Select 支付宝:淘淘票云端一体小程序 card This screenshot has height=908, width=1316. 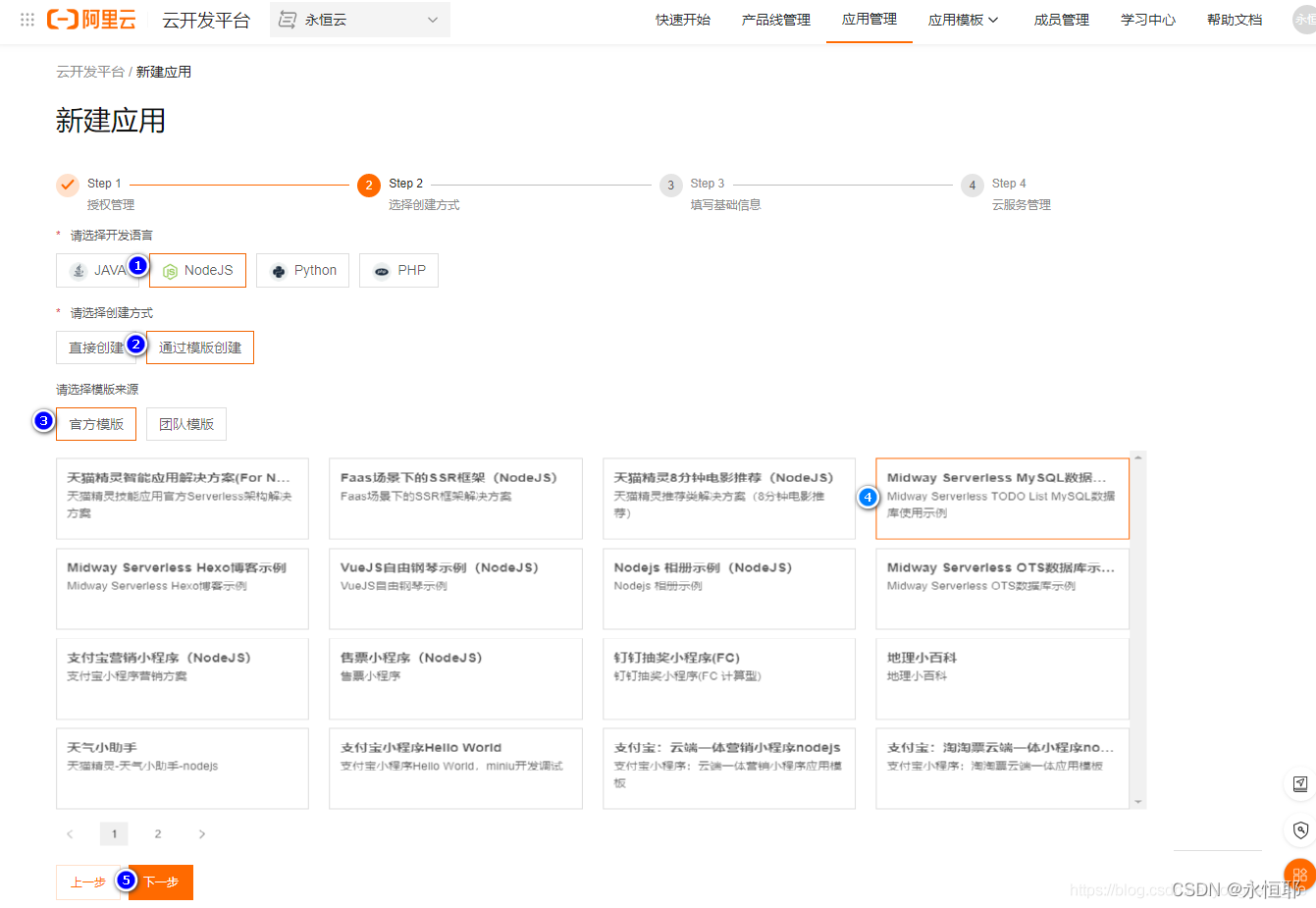1002,769
